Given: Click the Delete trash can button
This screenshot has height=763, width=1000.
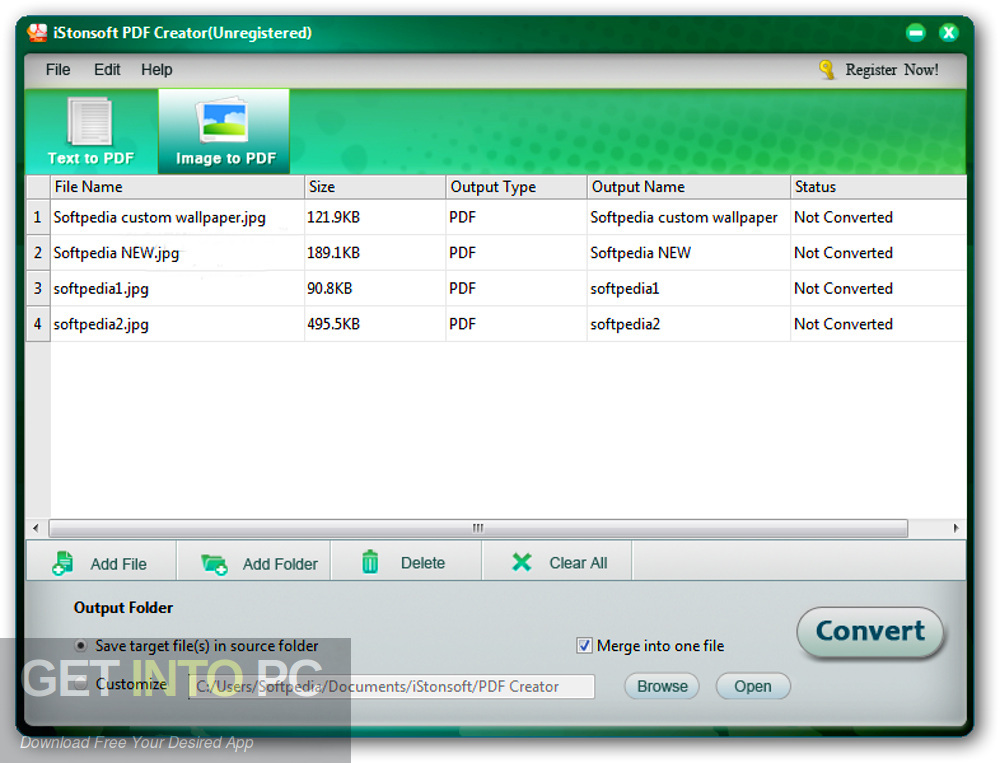Looking at the screenshot, I should point(406,563).
